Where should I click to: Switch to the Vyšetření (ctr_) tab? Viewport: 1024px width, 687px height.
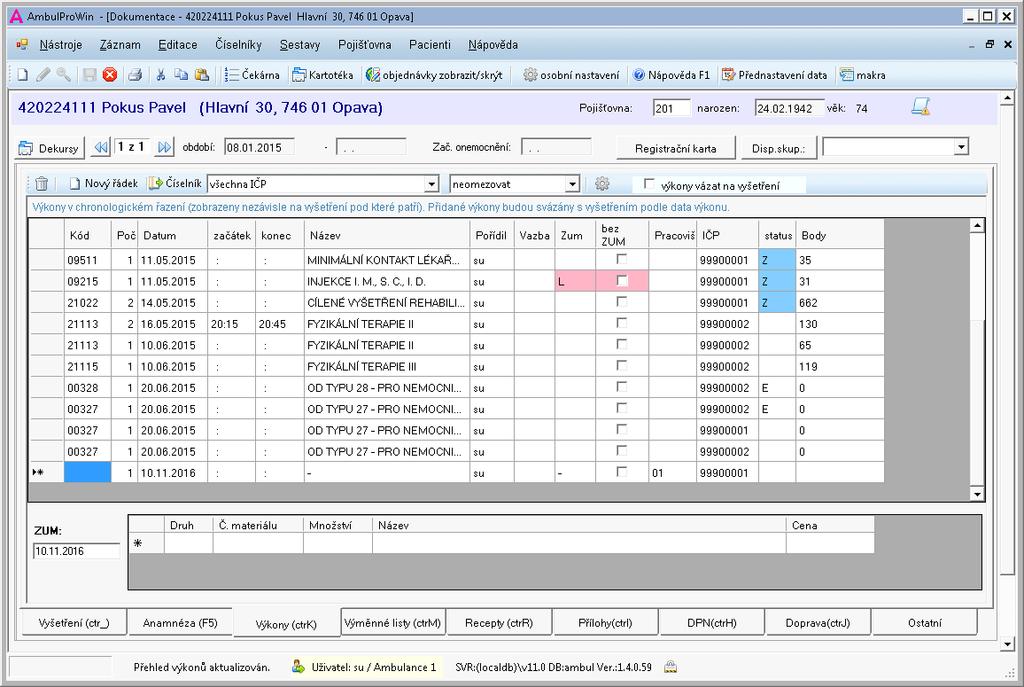(74, 623)
